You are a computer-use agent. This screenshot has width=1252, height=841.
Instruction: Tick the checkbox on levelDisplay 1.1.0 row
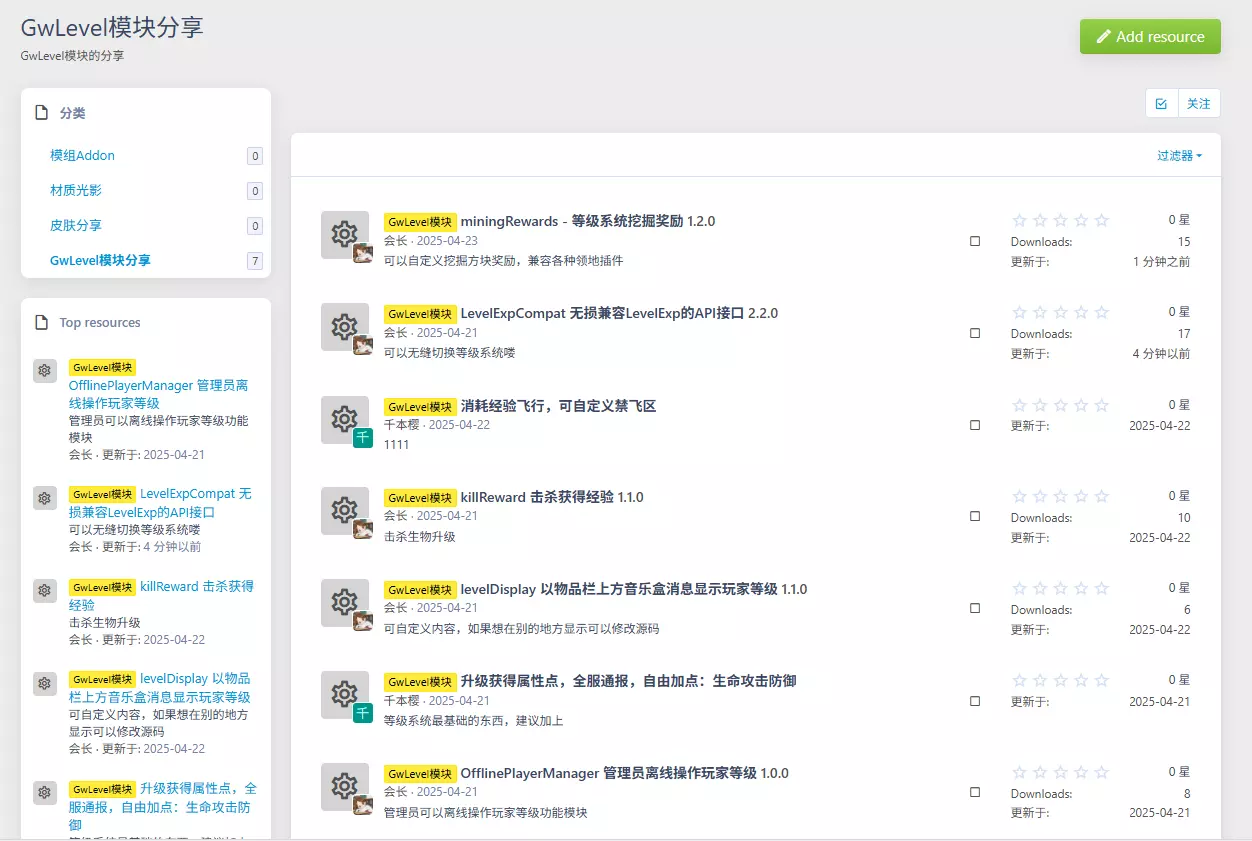tap(975, 609)
